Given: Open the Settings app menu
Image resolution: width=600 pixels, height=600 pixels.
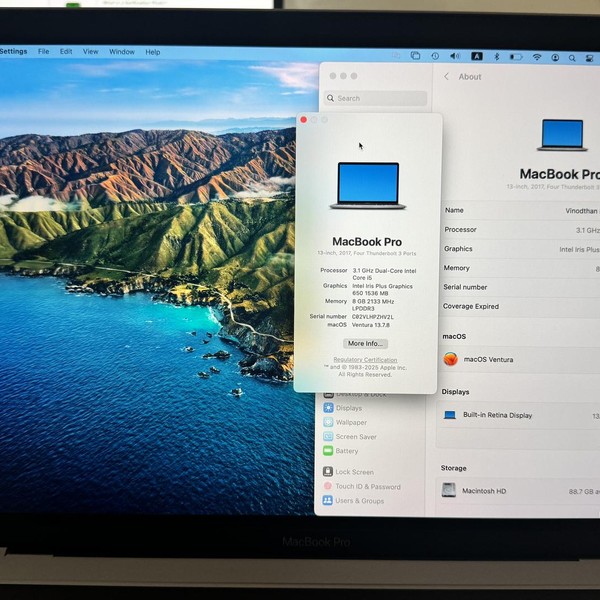Looking at the screenshot, I should pos(13,51).
